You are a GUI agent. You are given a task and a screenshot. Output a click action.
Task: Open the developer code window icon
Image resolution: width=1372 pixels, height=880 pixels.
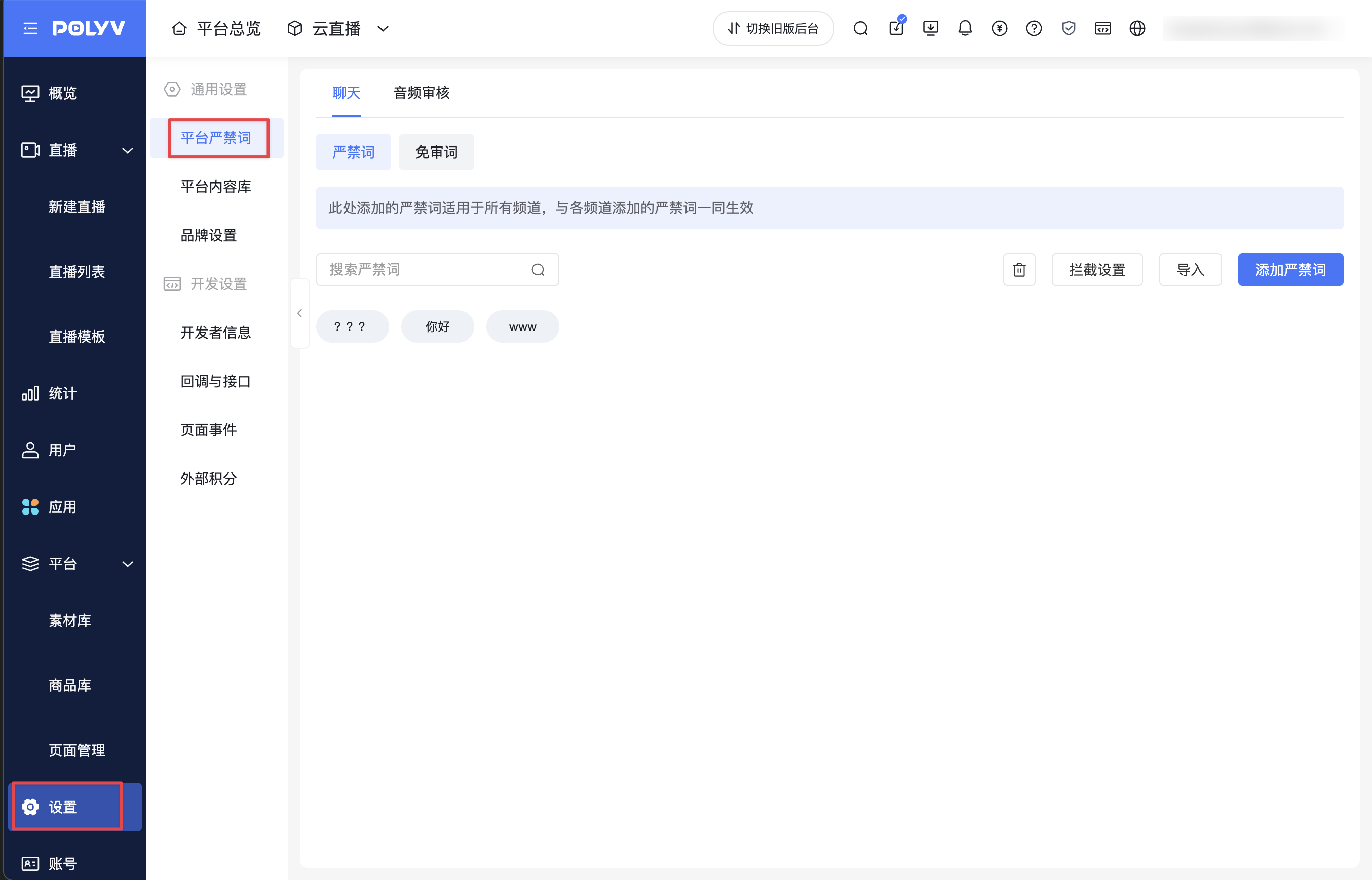point(1102,28)
